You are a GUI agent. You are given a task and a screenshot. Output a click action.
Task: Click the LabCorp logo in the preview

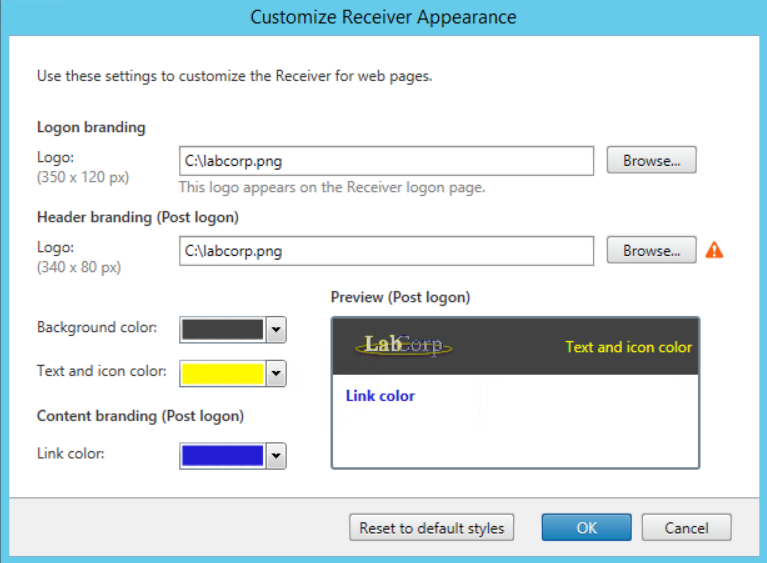[403, 346]
